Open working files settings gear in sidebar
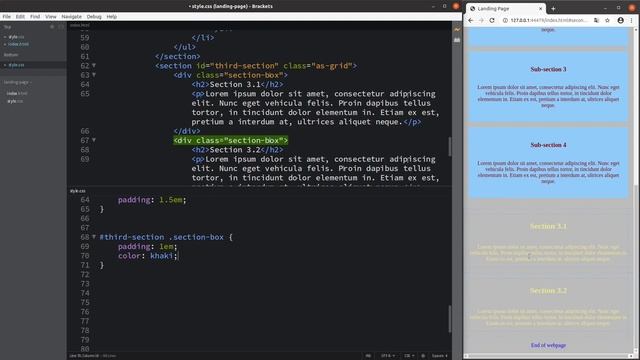Screen dimensions: 640x360 pos(52,27)
